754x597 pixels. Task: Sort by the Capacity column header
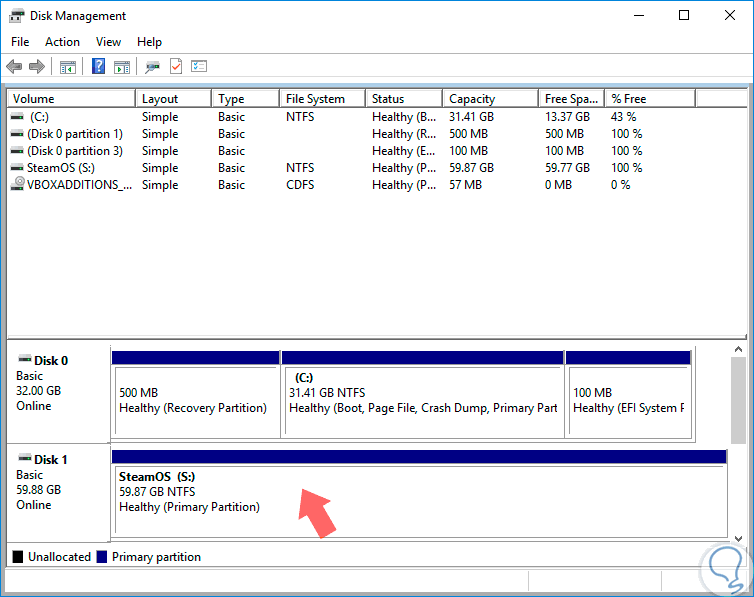point(490,99)
